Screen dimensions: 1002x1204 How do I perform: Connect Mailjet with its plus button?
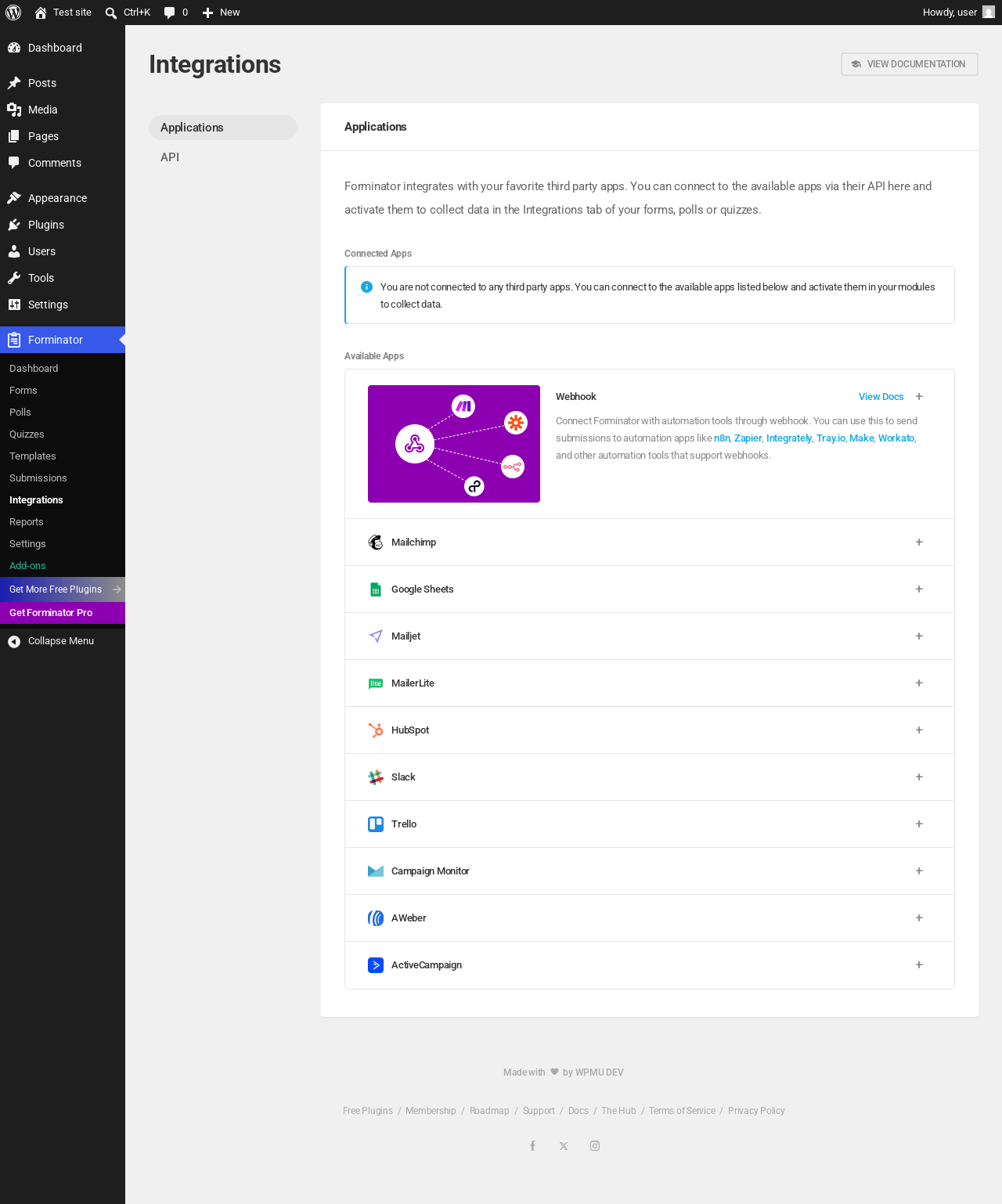point(919,636)
